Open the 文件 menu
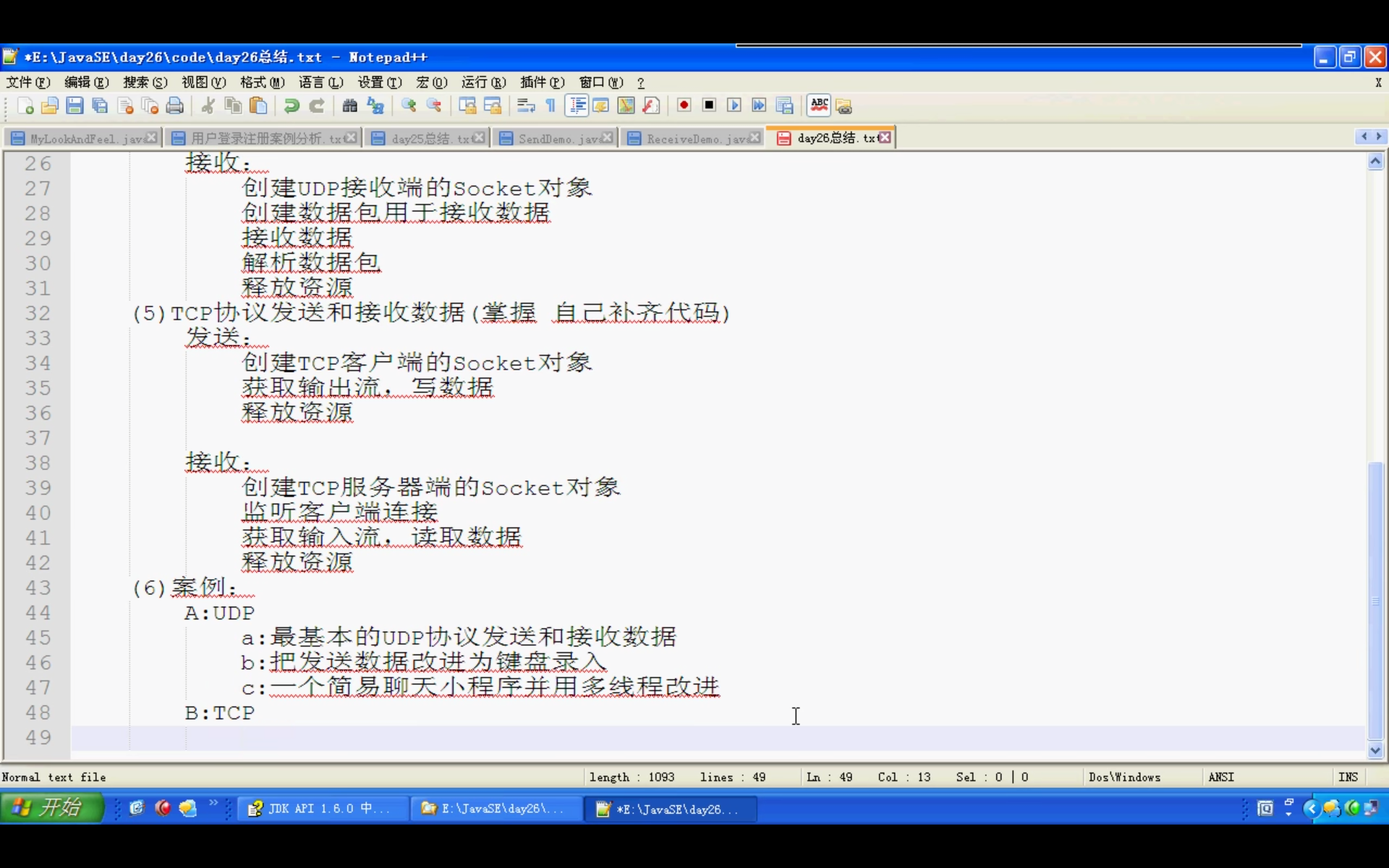This screenshot has height=868, width=1389. tap(28, 82)
